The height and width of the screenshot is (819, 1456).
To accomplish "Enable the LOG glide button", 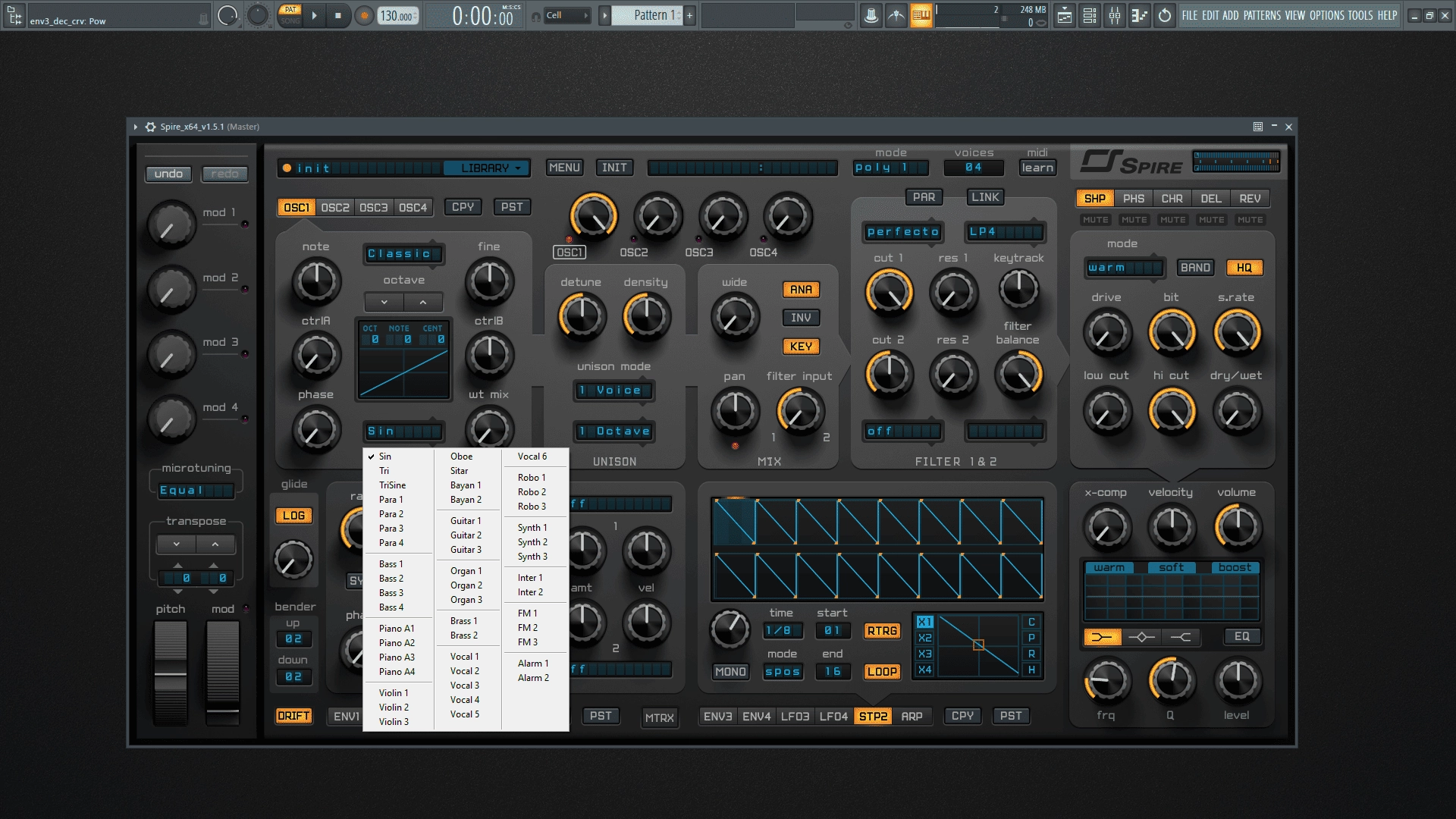I will click(293, 516).
